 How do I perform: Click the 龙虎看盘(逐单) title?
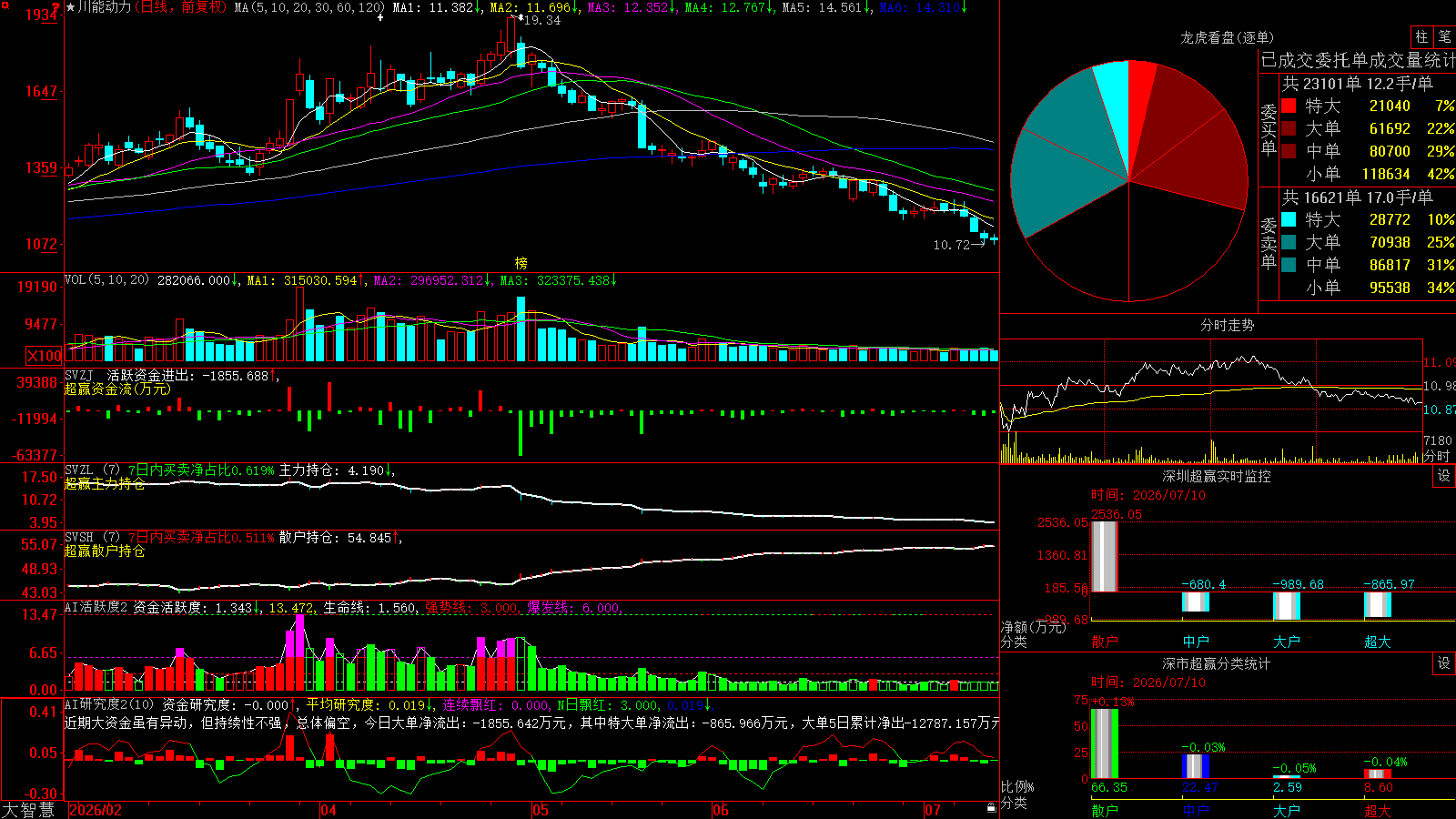[1227, 37]
